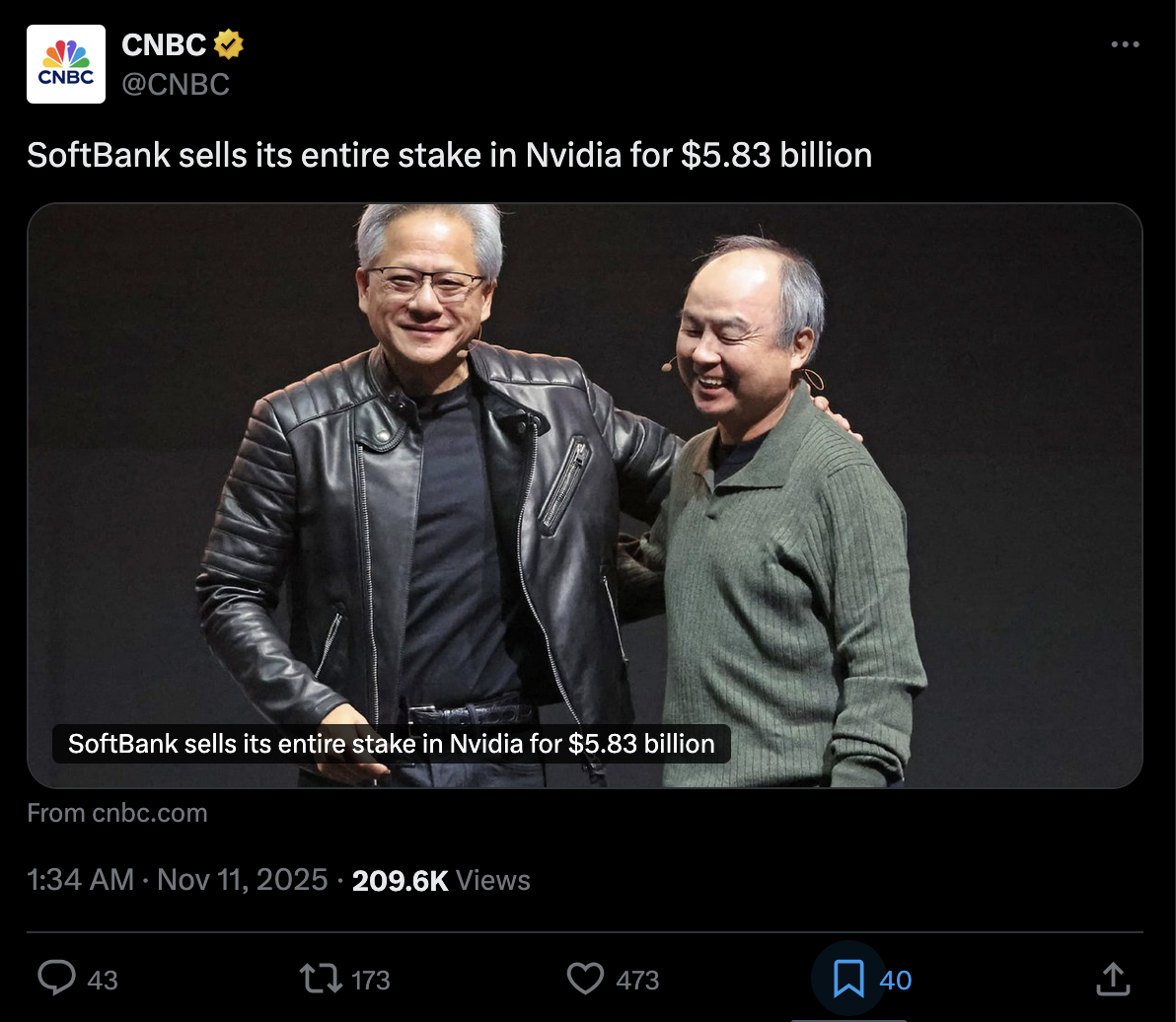1176x1022 pixels.
Task: Click the CNBC display name
Action: pyautogui.click(x=164, y=44)
